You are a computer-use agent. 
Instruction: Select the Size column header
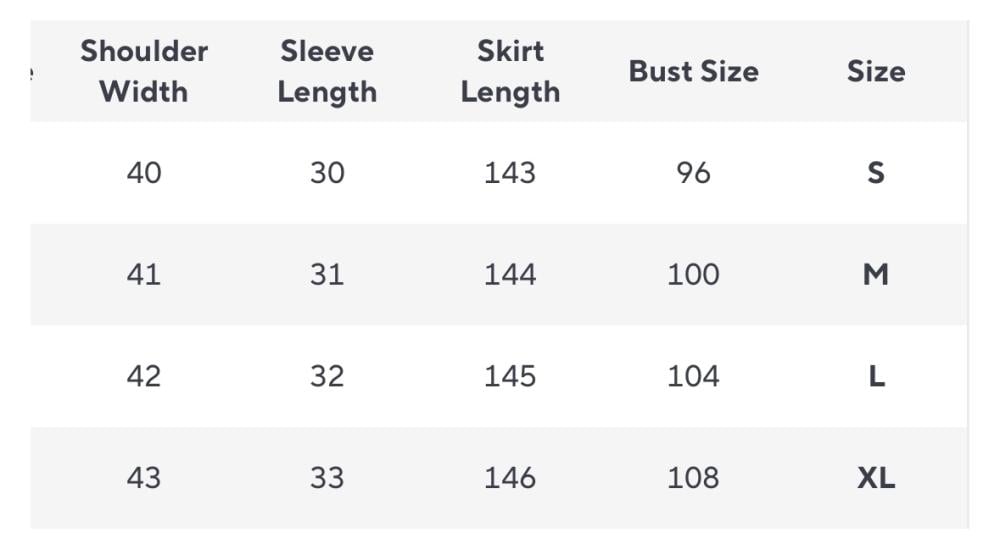[x=876, y=71]
